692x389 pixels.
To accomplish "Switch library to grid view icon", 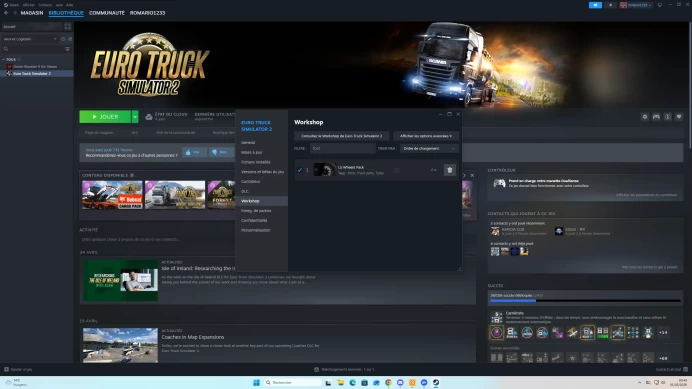I will click(68, 26).
